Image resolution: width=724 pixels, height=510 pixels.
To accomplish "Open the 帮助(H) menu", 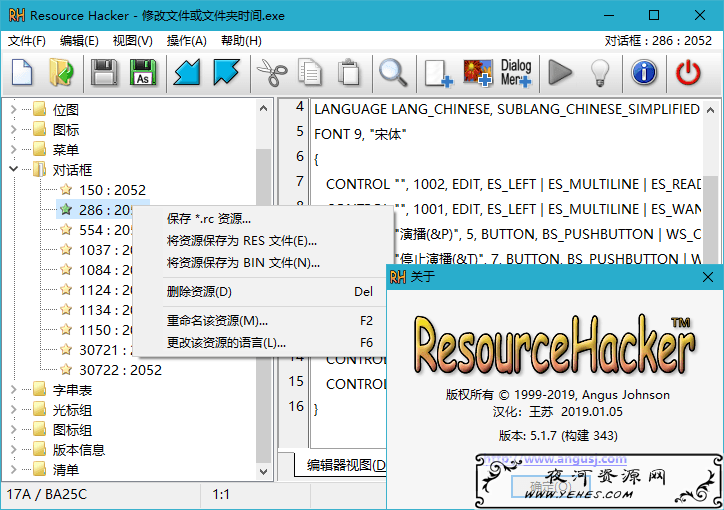I will (x=241, y=41).
